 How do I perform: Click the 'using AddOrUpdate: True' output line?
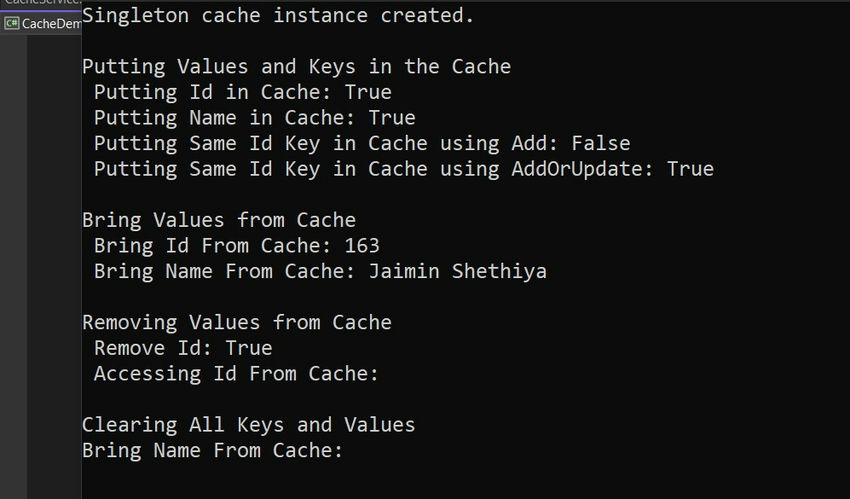pyautogui.click(x=403, y=169)
